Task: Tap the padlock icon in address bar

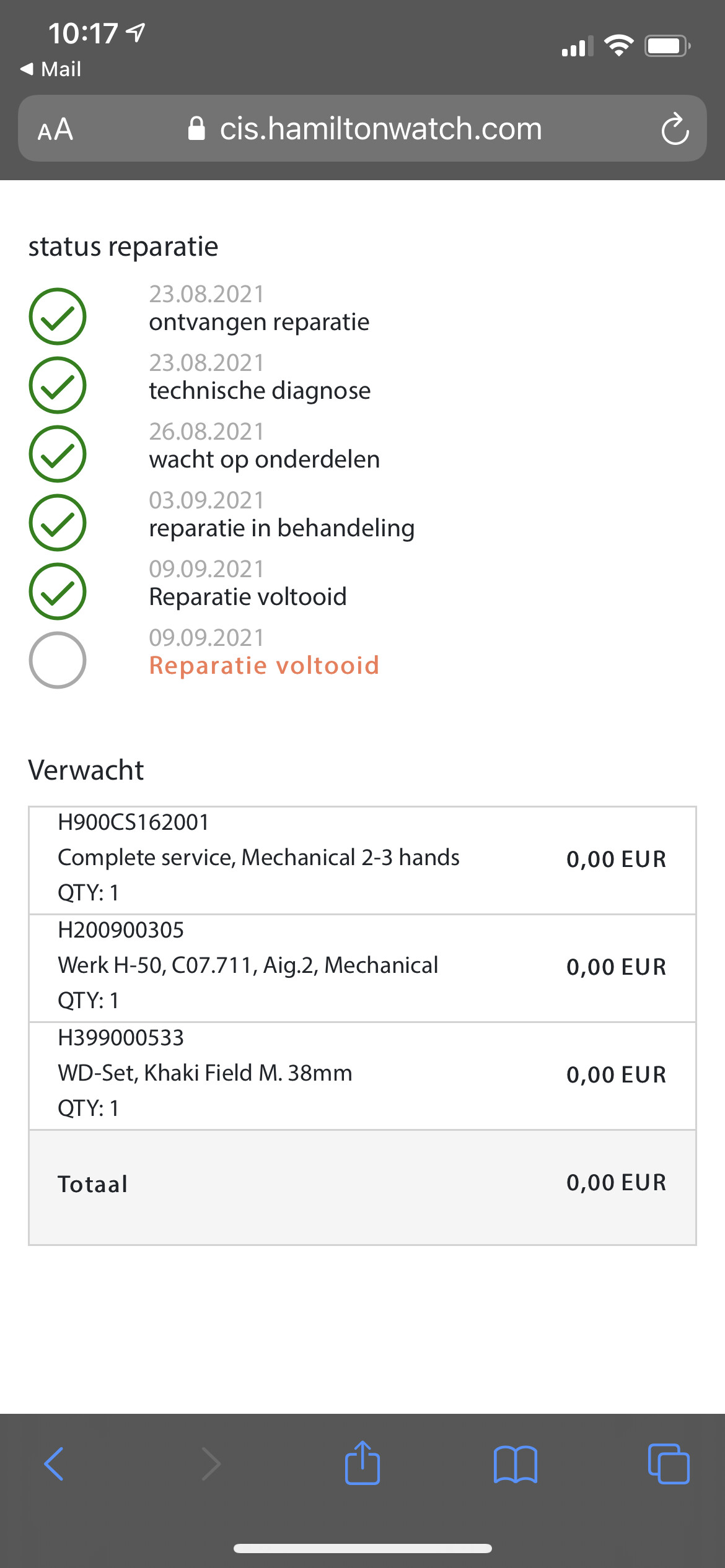Action: tap(196, 129)
